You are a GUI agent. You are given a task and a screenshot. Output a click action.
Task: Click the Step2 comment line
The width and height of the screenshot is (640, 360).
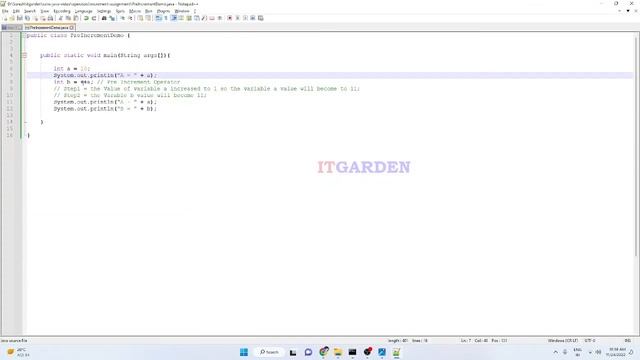point(130,95)
